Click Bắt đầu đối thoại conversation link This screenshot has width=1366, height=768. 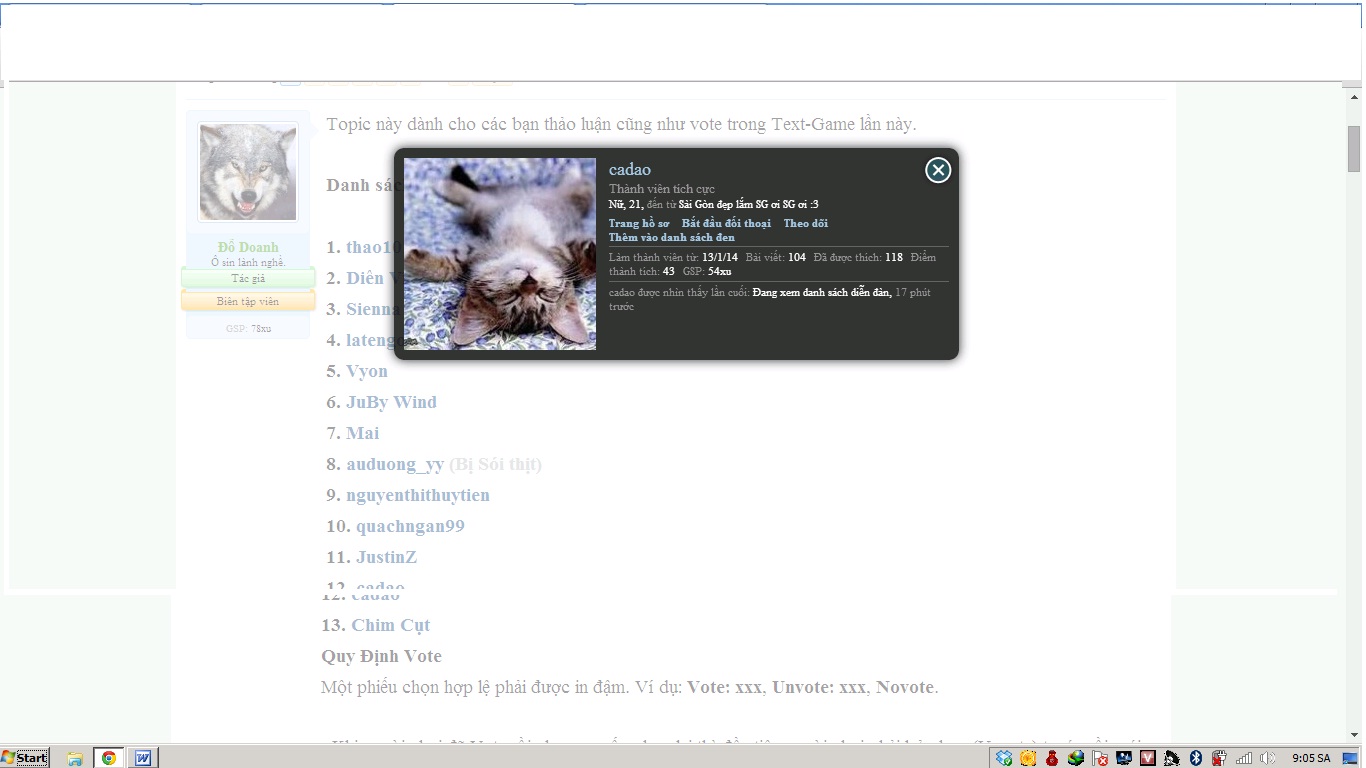pyautogui.click(x=726, y=223)
